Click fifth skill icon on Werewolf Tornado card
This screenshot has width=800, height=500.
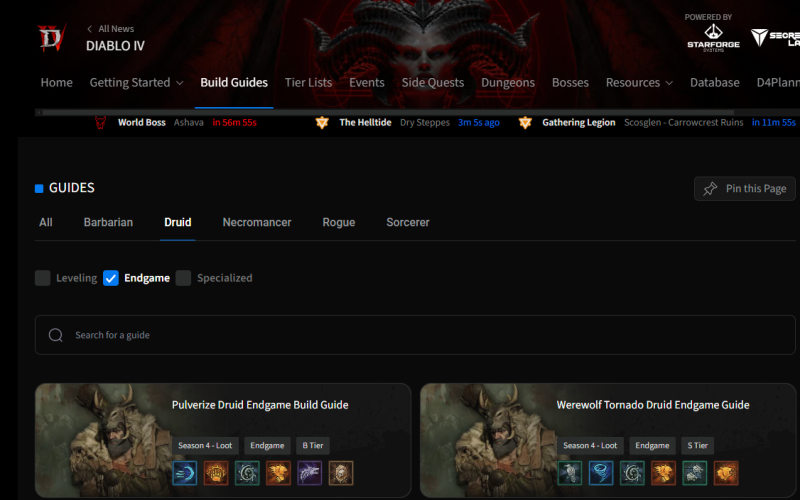[x=694, y=473]
